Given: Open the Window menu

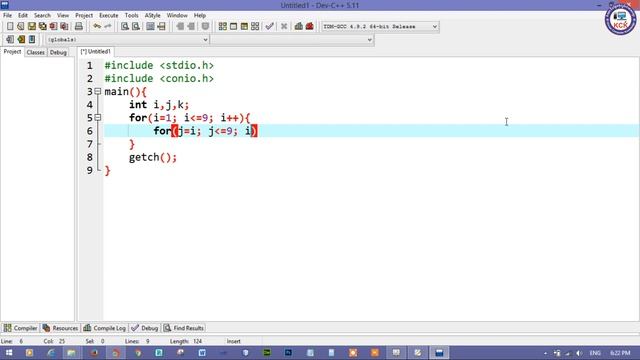Looking at the screenshot, I should [x=177, y=15].
